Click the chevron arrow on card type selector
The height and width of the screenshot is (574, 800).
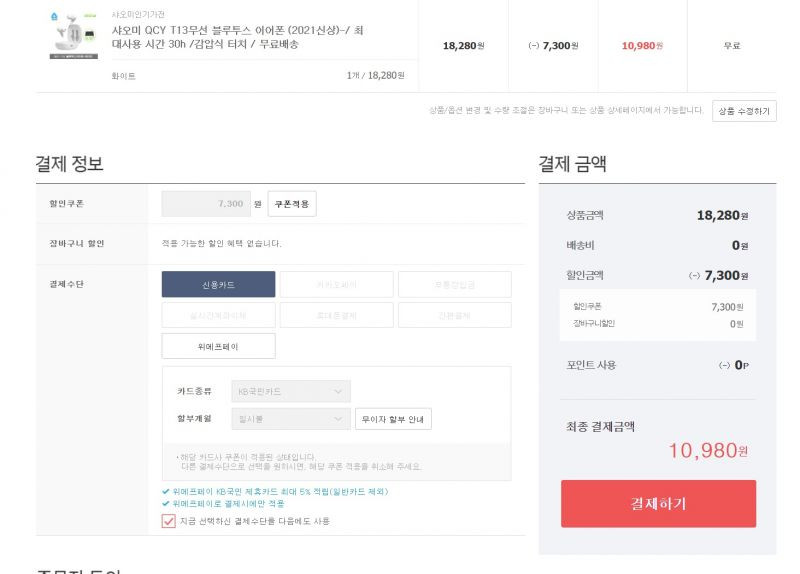click(338, 391)
